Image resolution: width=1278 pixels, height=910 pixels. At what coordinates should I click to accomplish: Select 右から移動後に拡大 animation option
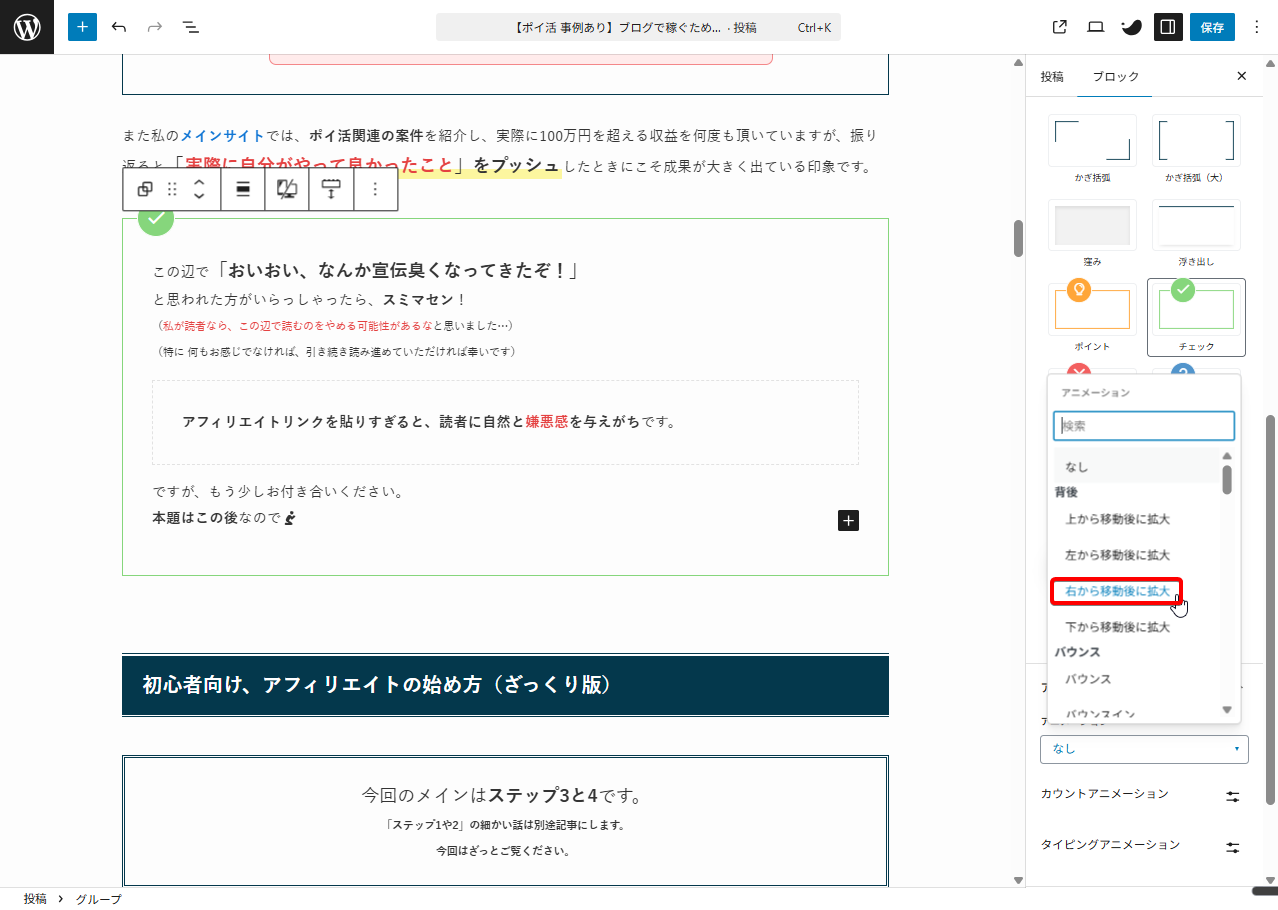pos(1117,591)
